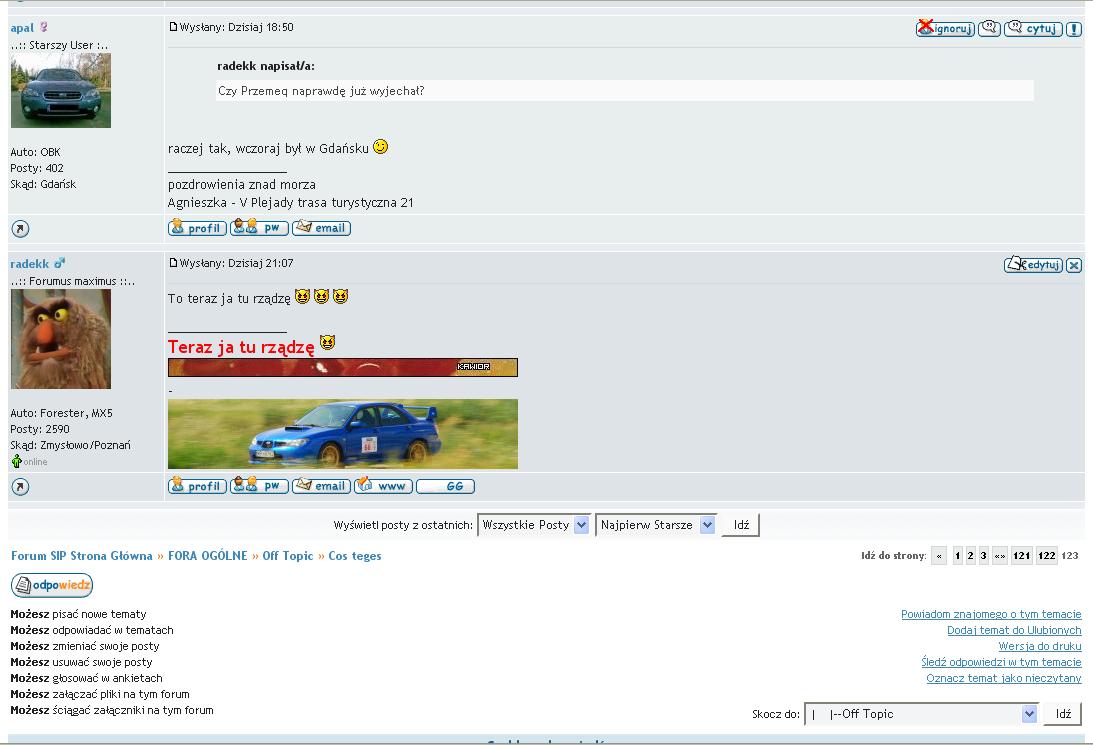This screenshot has height=745, width=1093.
Task: Edit radekk's post via 'edytuj' button
Action: [x=1033, y=265]
